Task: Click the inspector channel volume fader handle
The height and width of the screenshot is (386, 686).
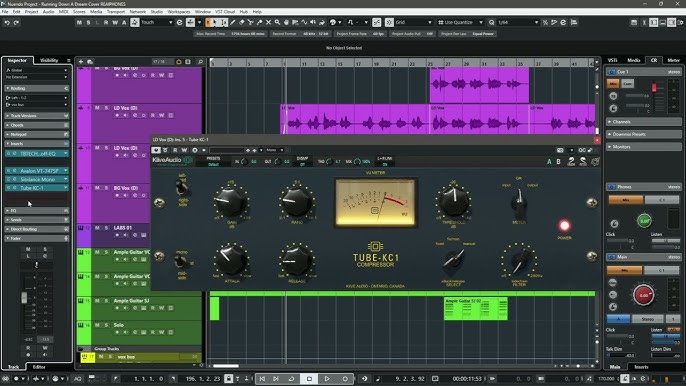Action: tap(24, 298)
